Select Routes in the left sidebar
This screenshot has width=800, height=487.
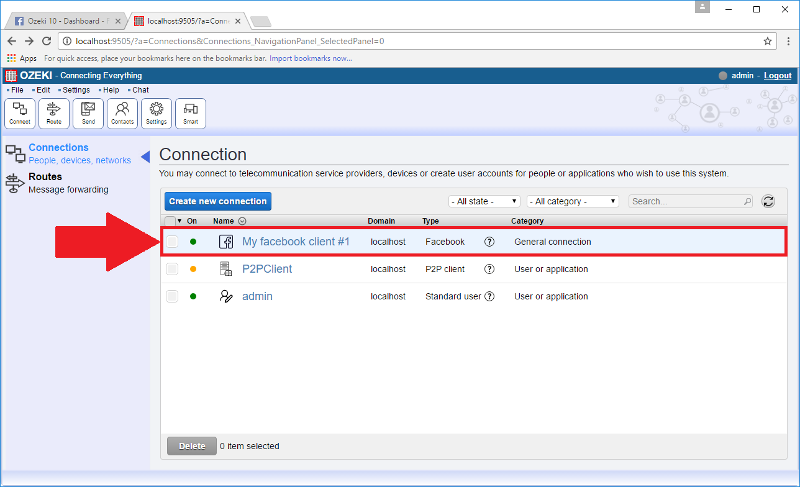pos(45,177)
